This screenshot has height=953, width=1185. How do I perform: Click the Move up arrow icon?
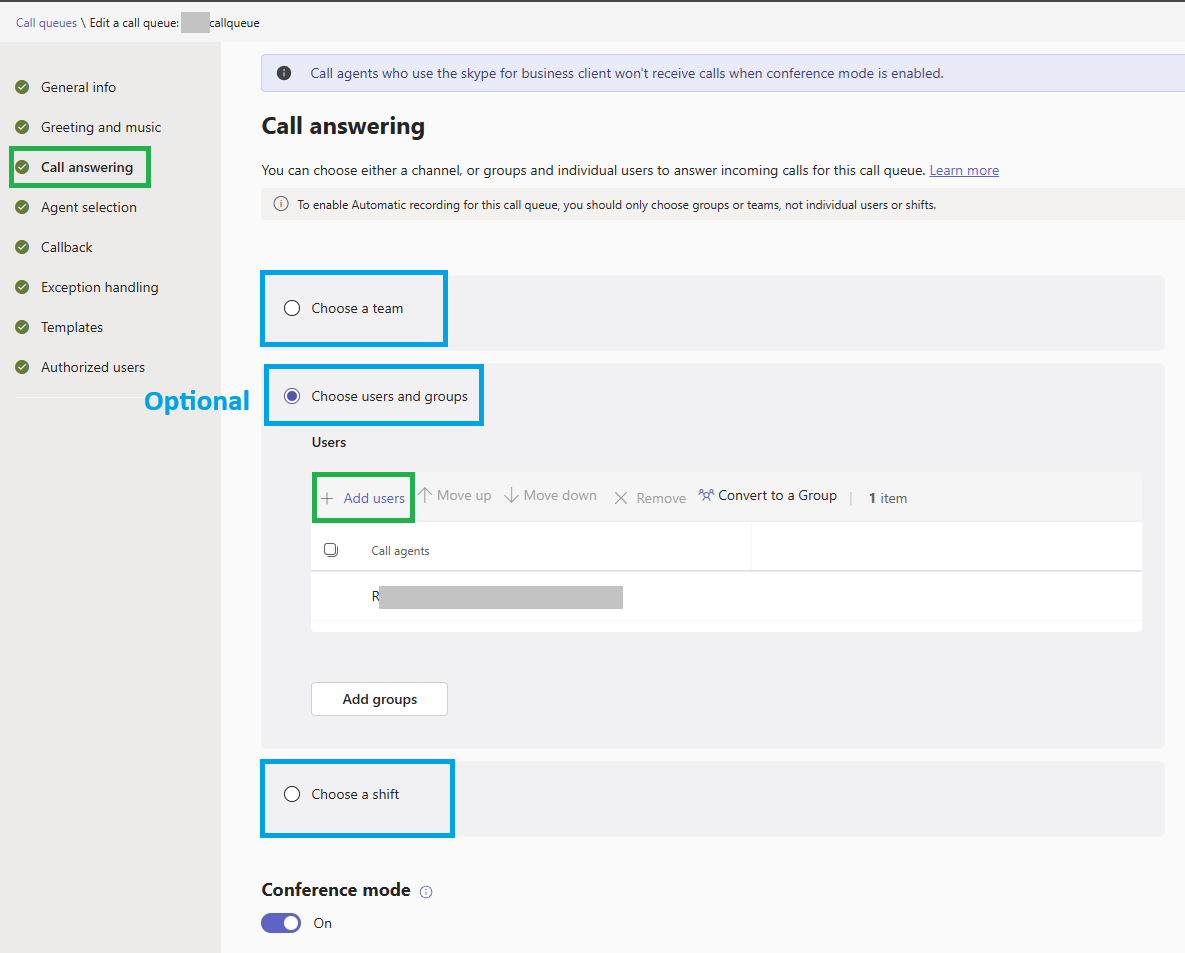coord(425,495)
